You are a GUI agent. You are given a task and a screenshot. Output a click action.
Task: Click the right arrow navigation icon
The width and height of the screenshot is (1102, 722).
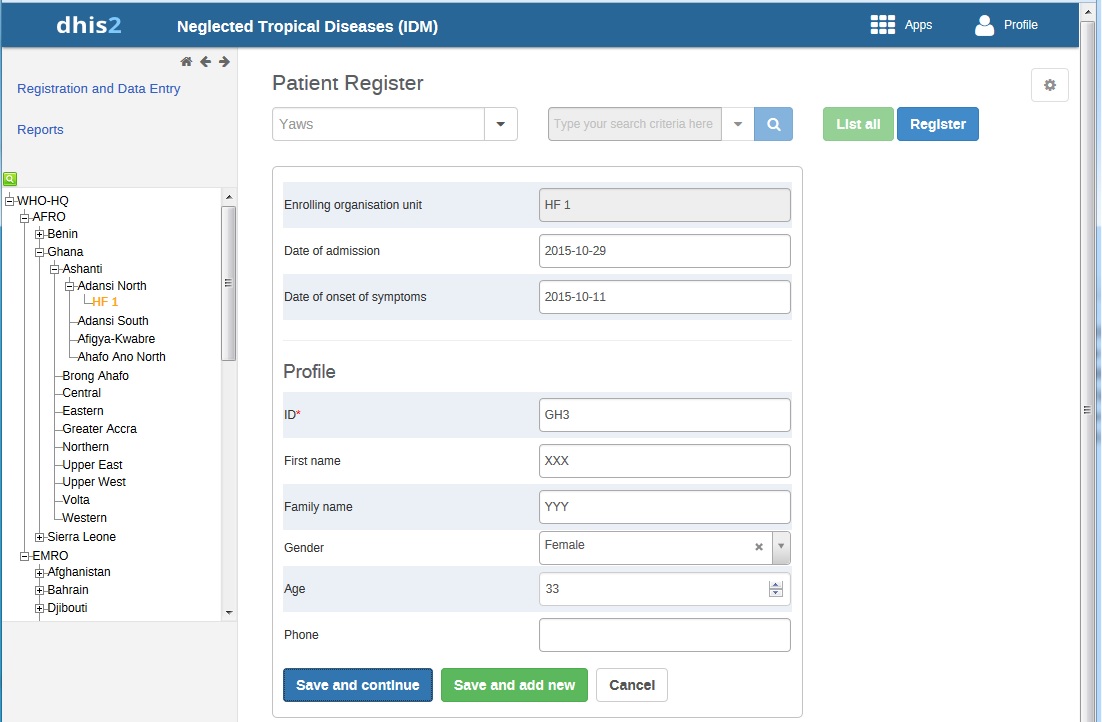click(x=224, y=62)
